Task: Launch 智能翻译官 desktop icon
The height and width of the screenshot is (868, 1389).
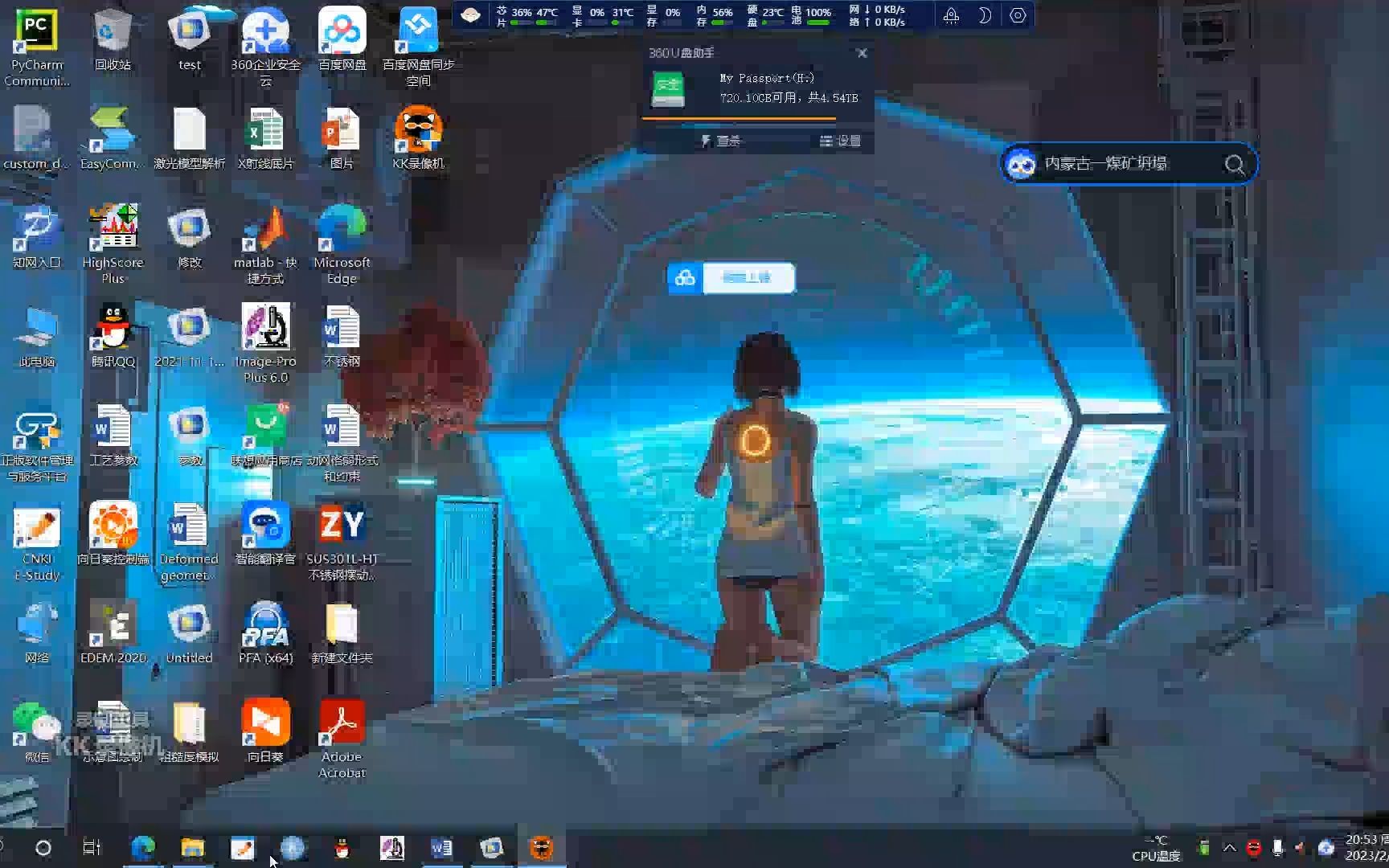Action: point(265,534)
